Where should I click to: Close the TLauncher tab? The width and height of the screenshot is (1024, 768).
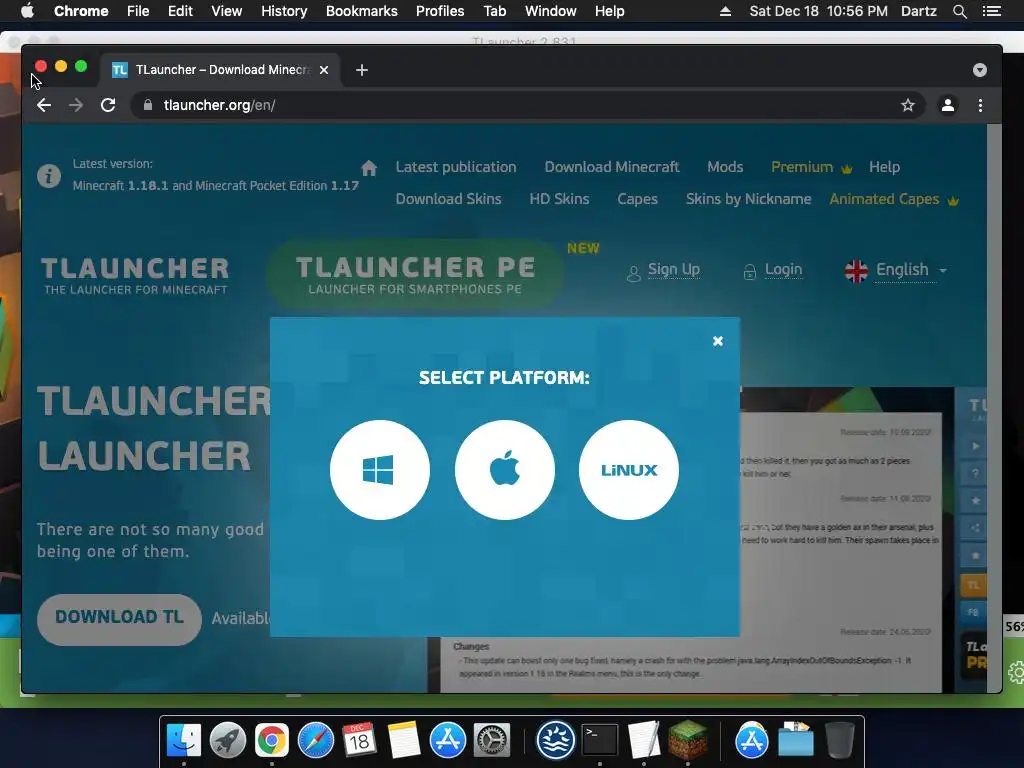tap(324, 70)
